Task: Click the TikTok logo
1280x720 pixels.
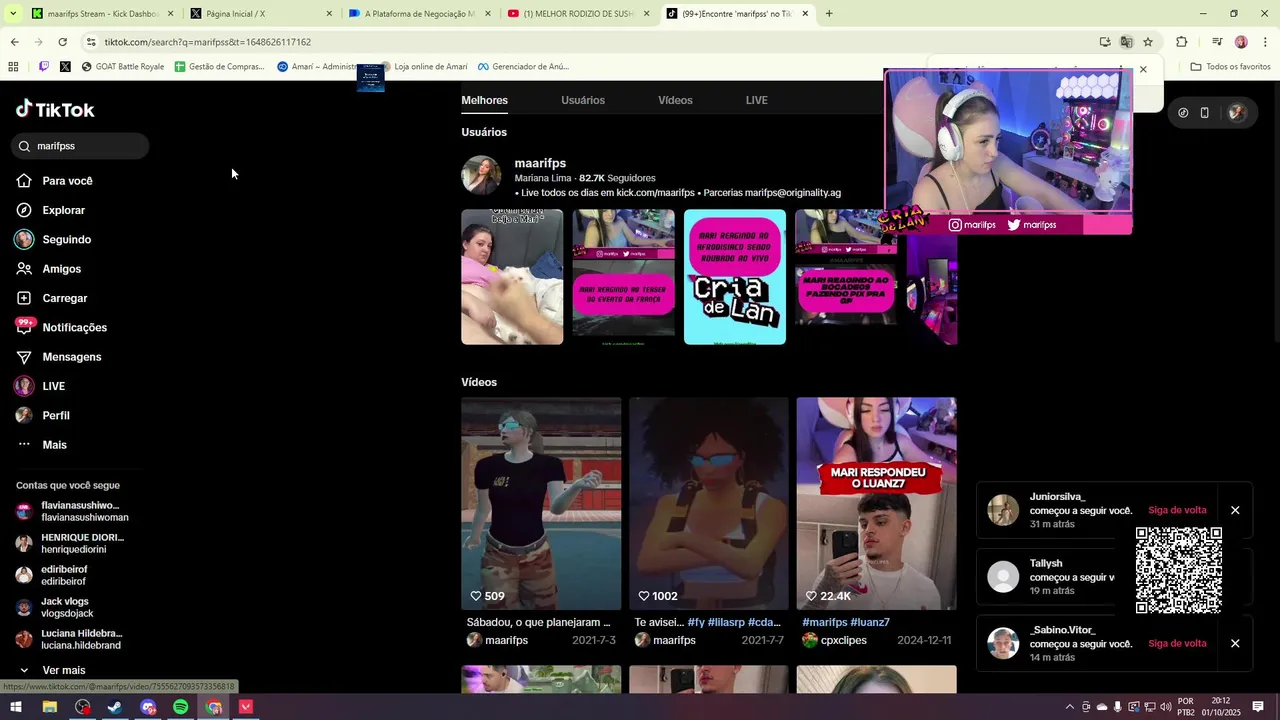Action: [x=55, y=109]
